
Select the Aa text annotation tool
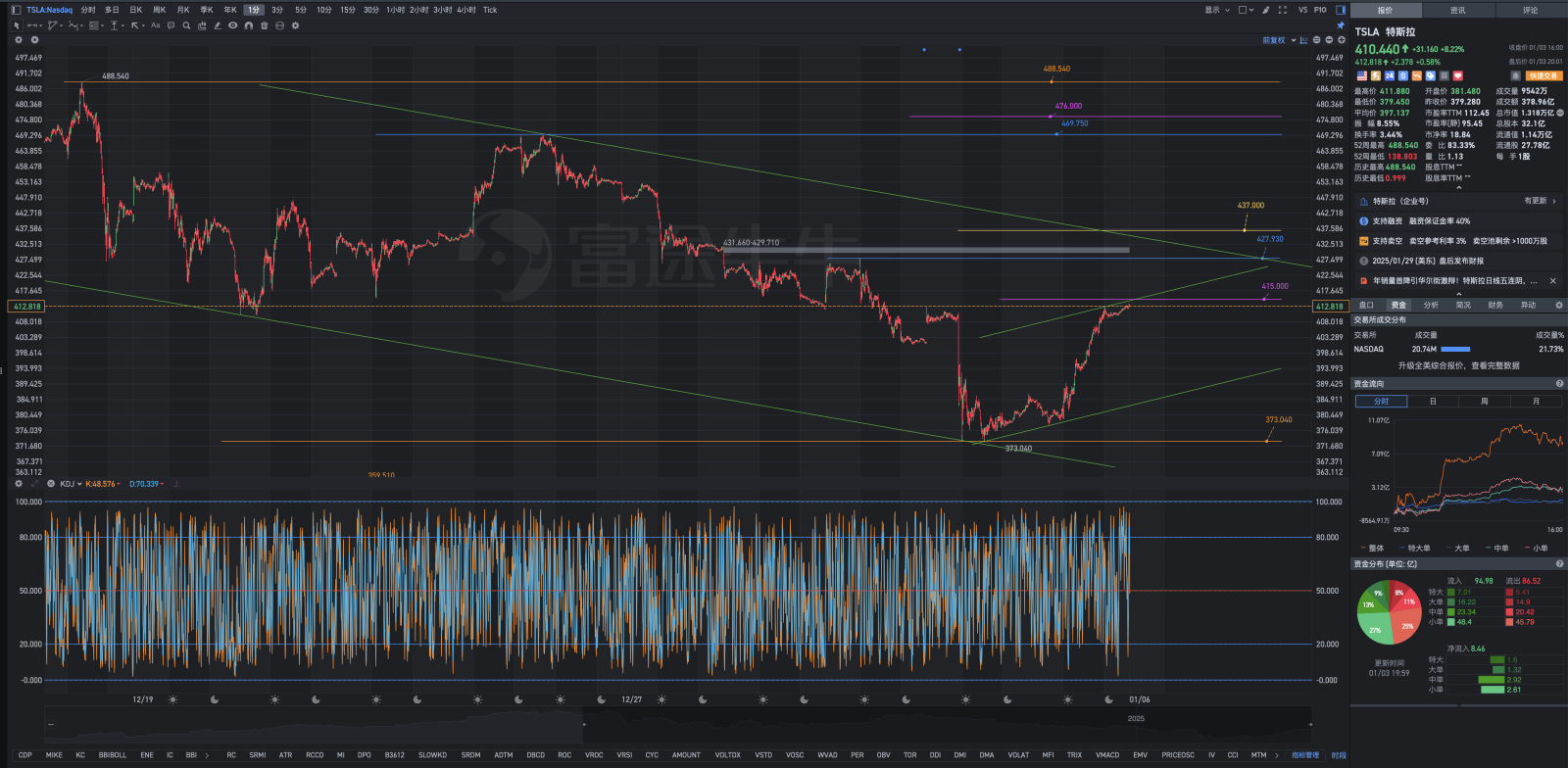pos(155,25)
